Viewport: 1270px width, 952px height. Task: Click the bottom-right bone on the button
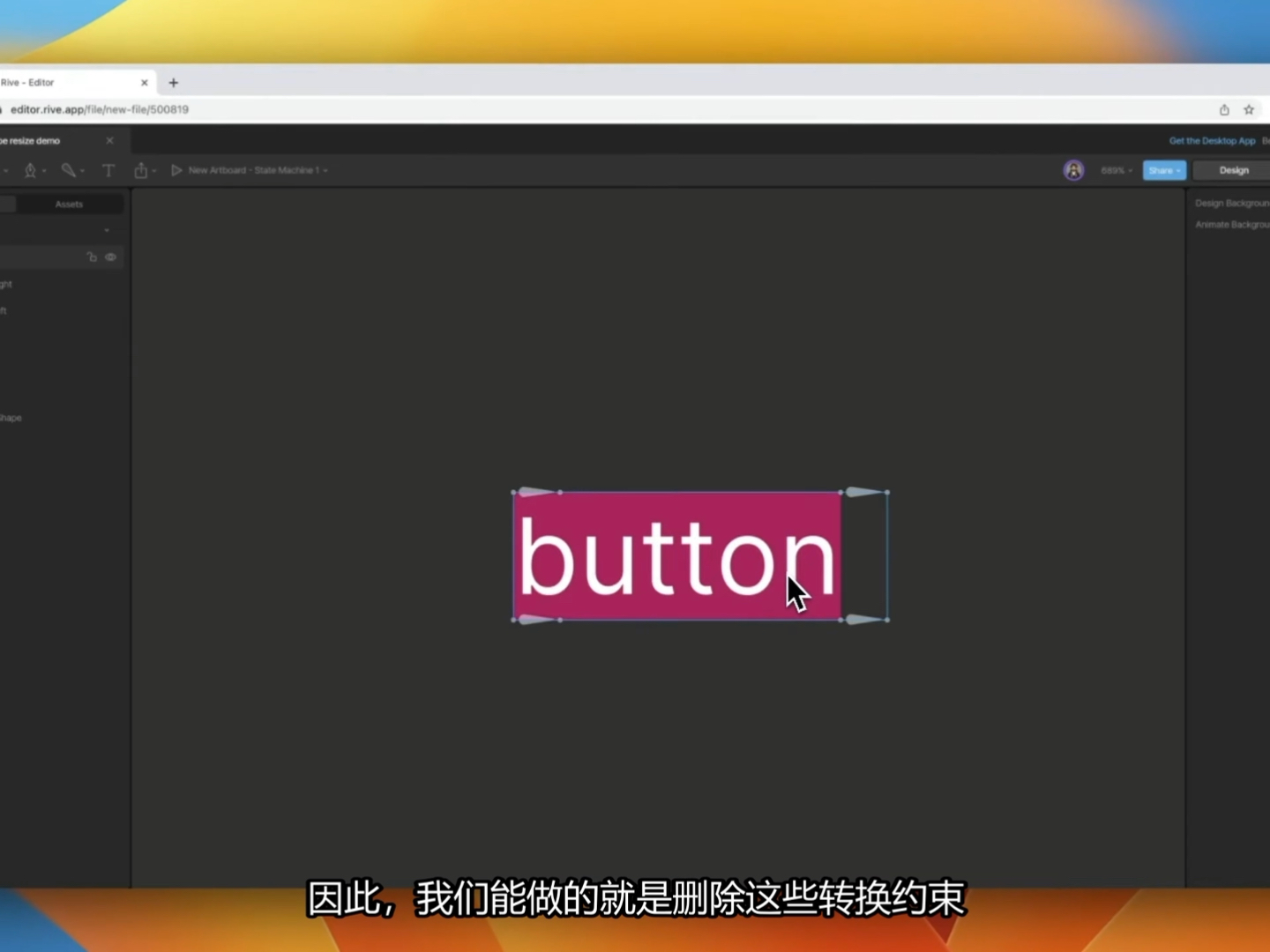coord(864,620)
